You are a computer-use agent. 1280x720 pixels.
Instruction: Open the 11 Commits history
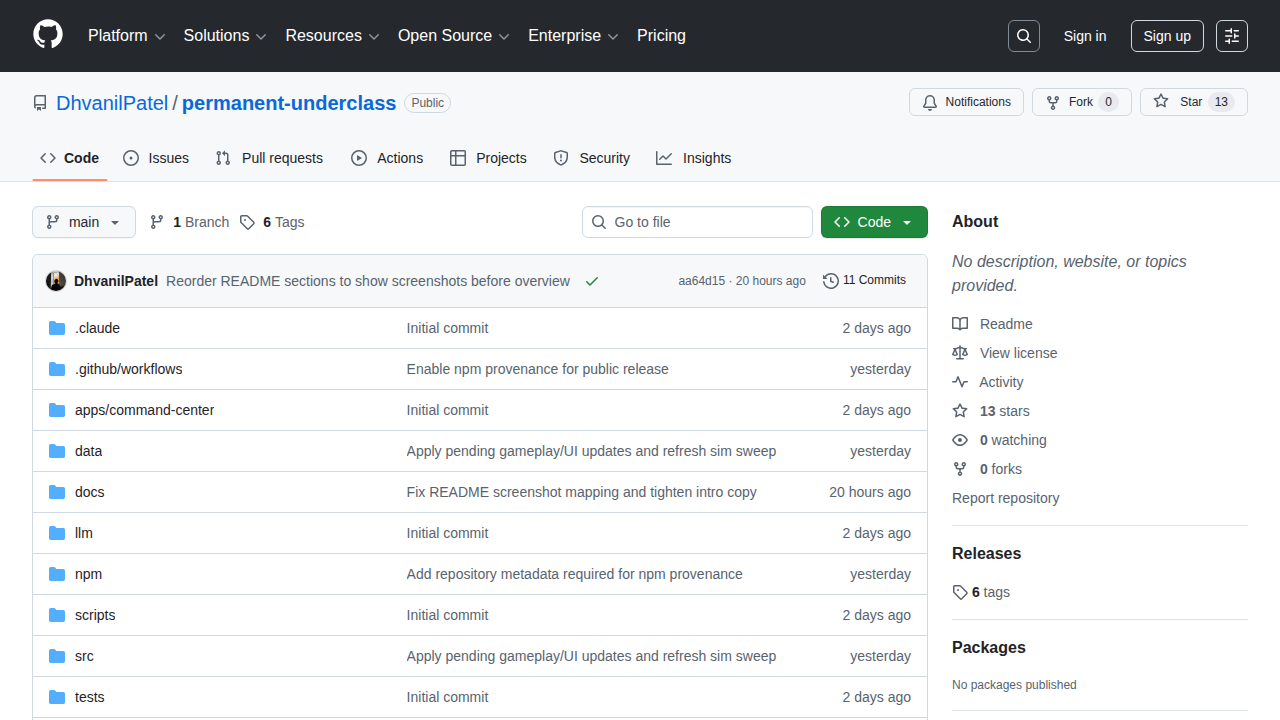[864, 280]
